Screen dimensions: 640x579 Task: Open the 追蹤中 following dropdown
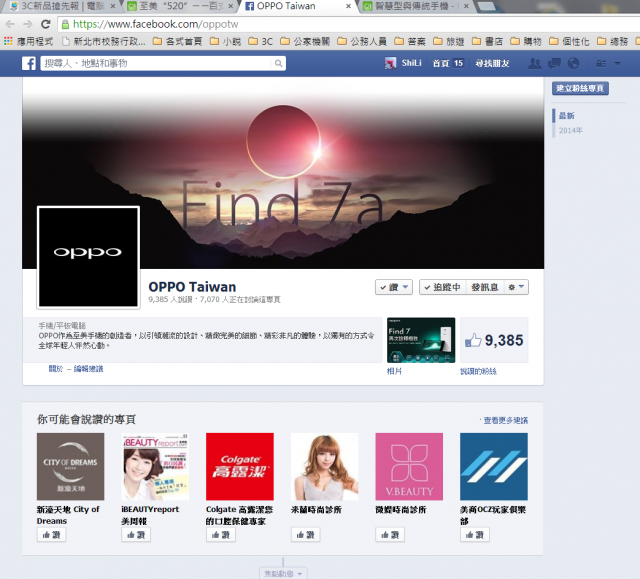click(x=442, y=287)
